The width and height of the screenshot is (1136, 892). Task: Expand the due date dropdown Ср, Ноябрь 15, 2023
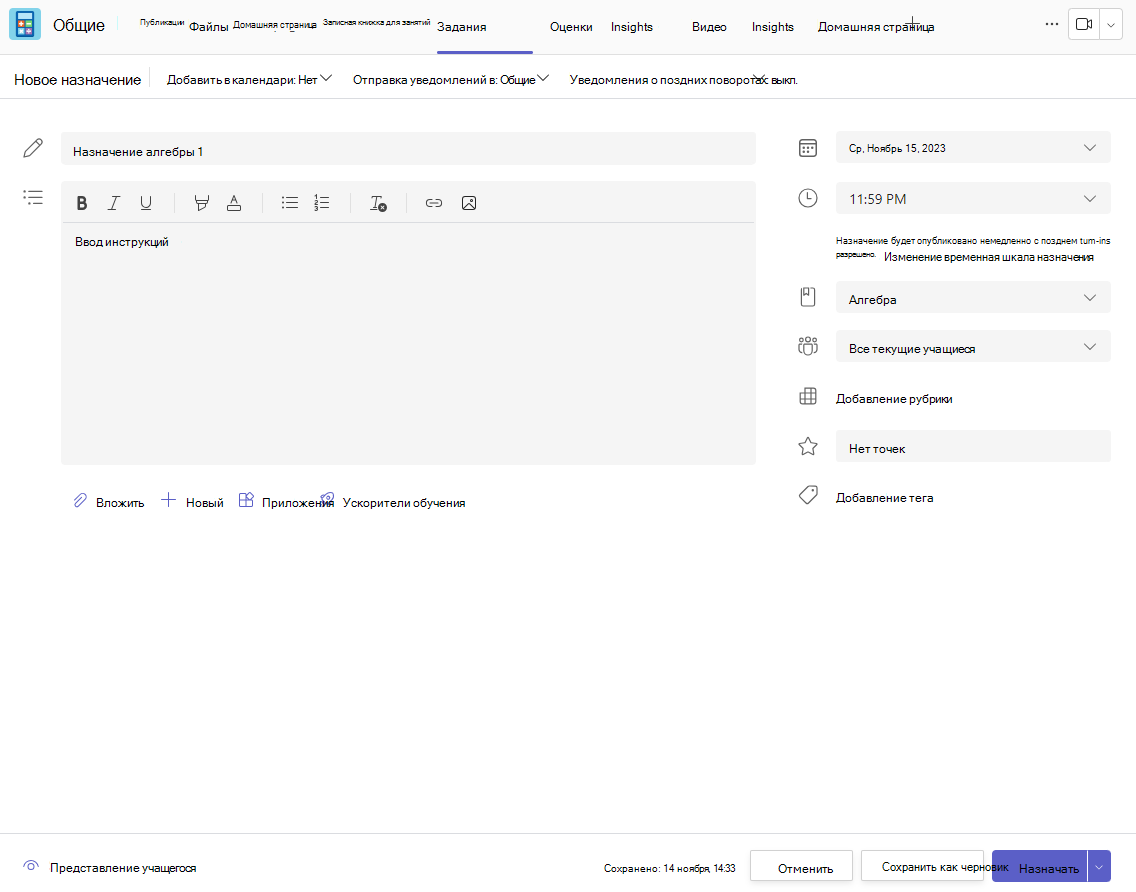(973, 148)
